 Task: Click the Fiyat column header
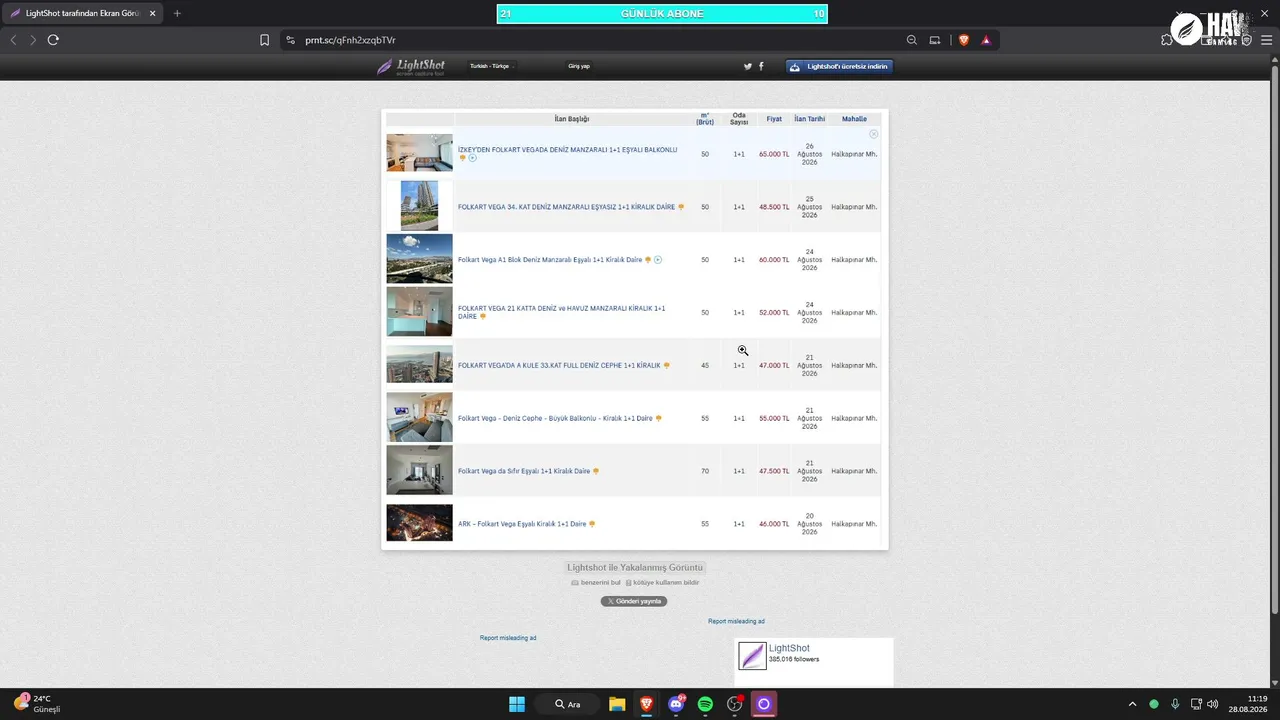774,119
